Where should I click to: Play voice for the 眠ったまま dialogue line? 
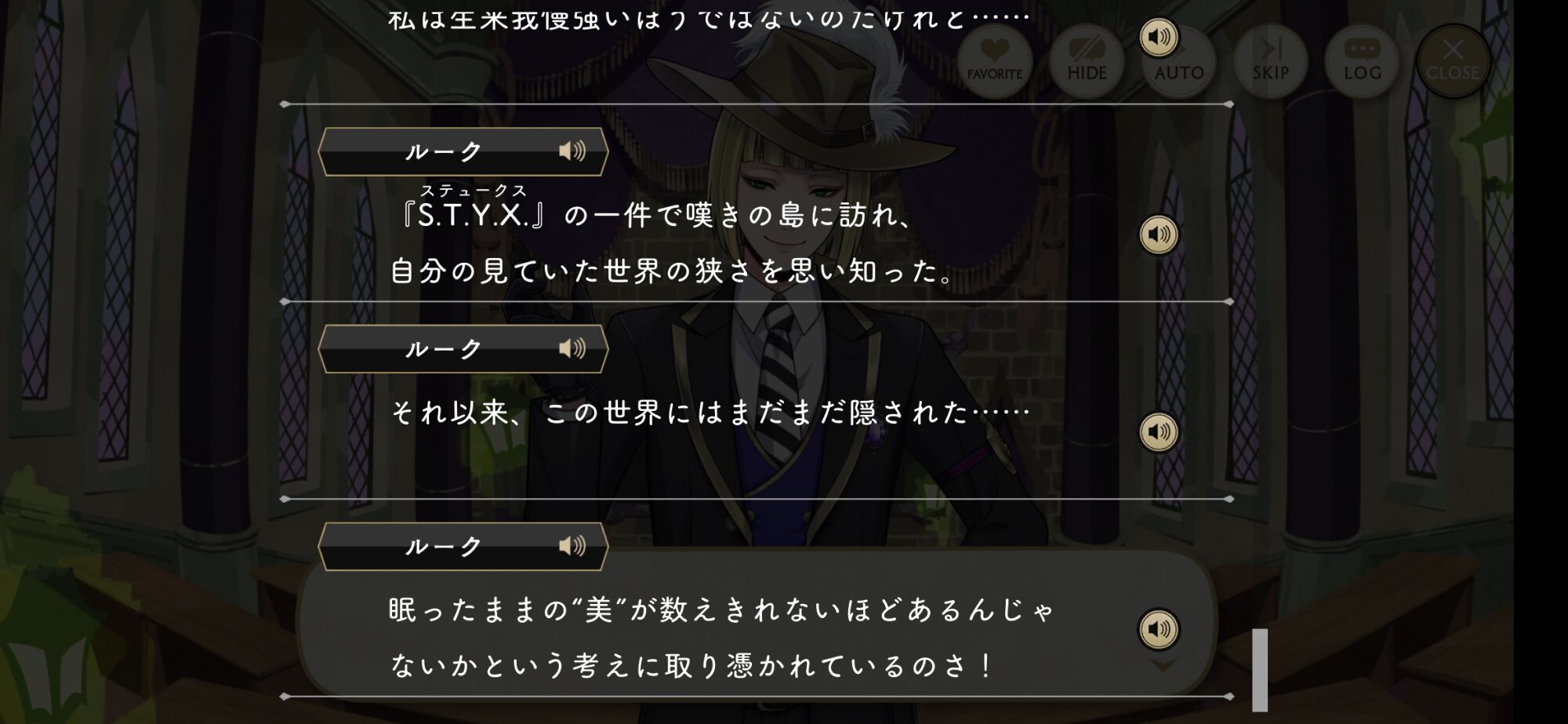pos(1159,629)
